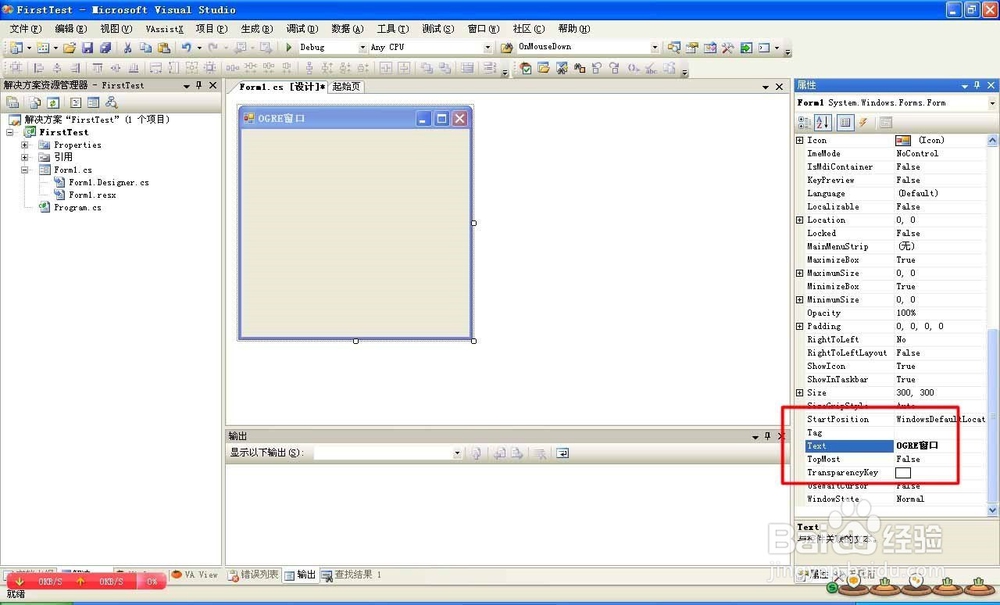The image size is (1000, 605).
Task: Switch to the 起始页 tab
Action: [346, 87]
